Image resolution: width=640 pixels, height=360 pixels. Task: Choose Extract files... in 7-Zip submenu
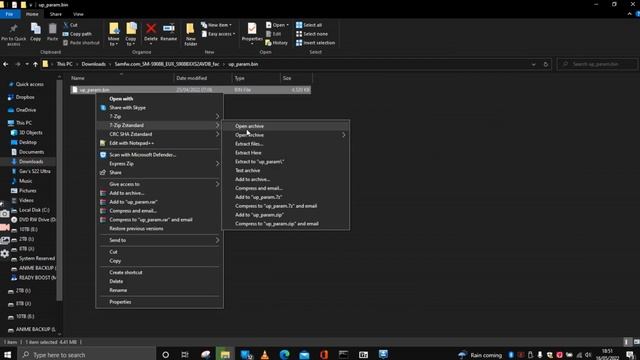285,144
